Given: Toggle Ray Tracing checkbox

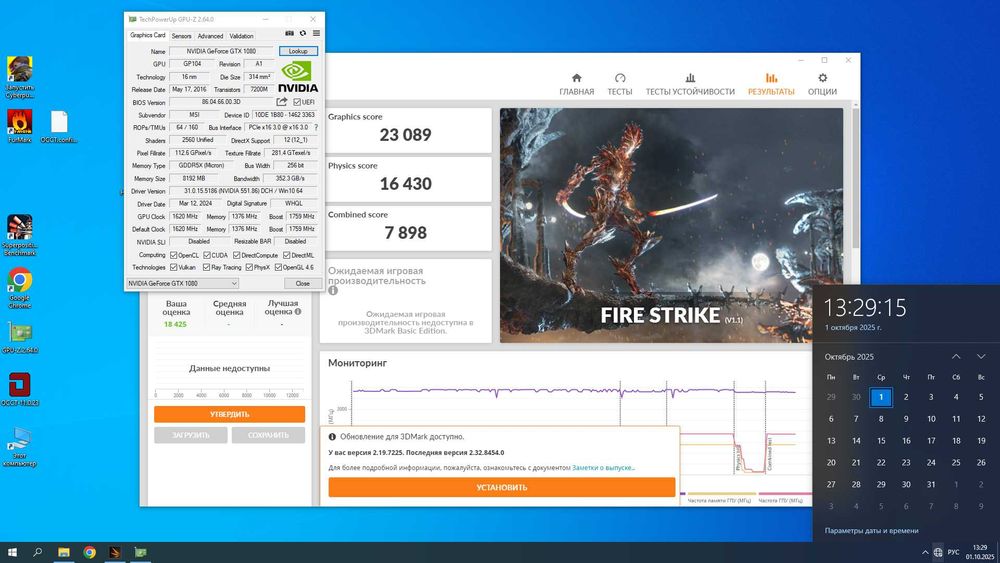Looking at the screenshot, I should point(207,267).
